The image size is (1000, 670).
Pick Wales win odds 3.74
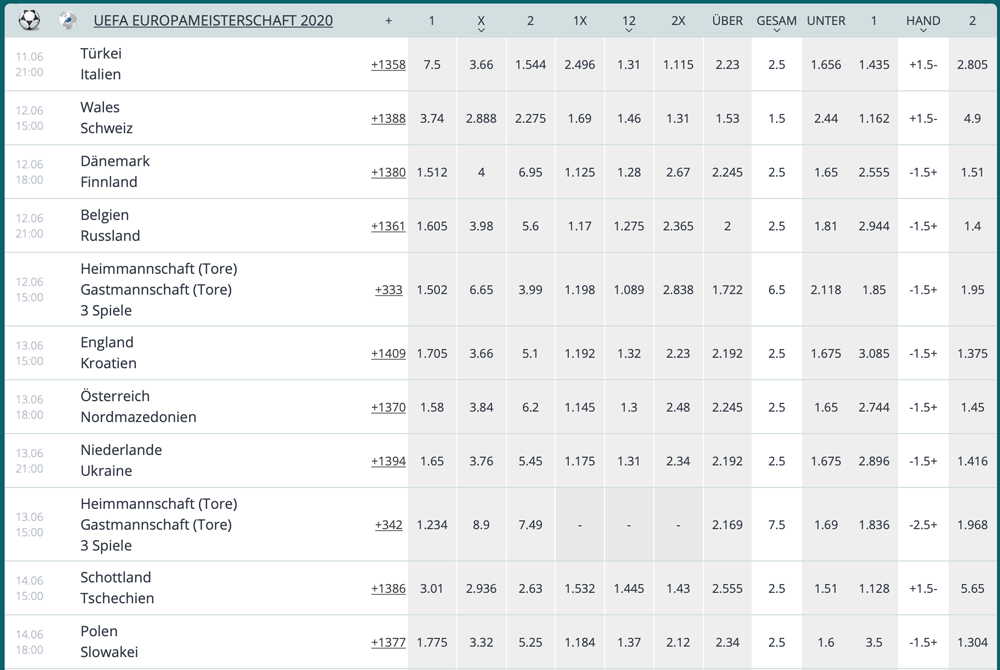pyautogui.click(x=432, y=119)
